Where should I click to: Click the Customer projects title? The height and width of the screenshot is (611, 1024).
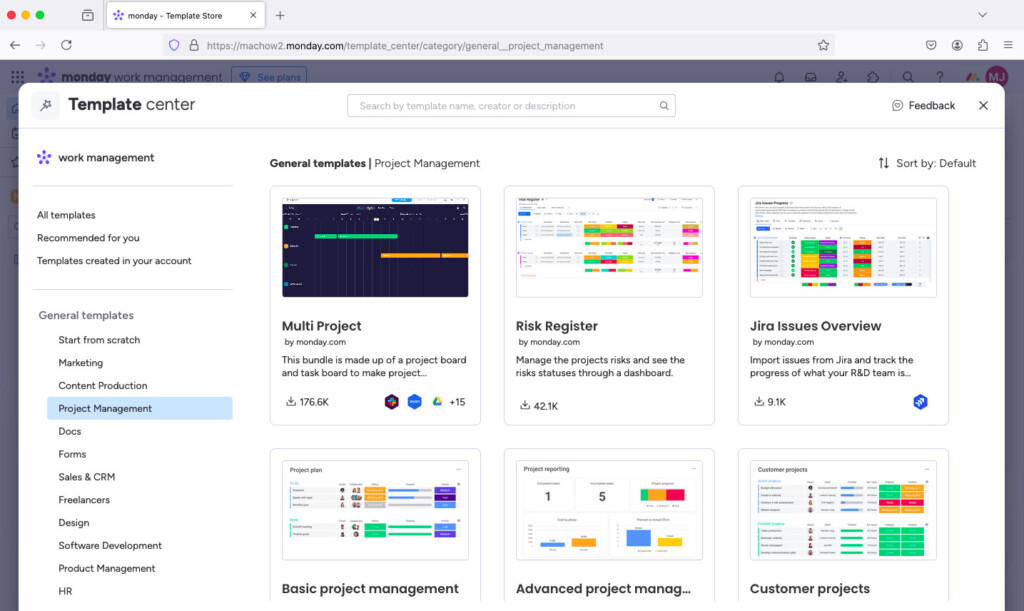[809, 588]
